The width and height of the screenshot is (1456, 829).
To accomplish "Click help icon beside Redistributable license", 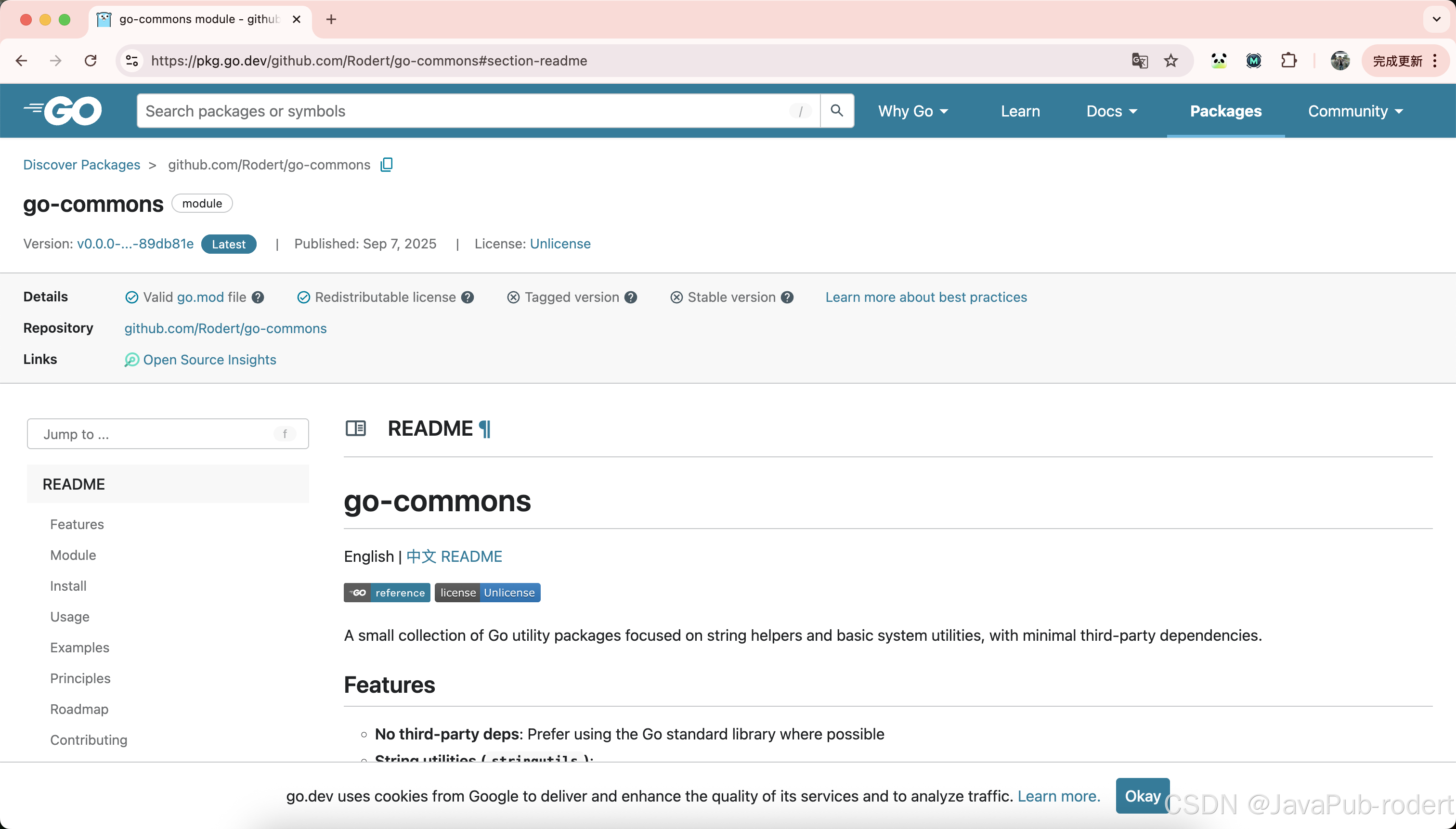I will coord(468,297).
